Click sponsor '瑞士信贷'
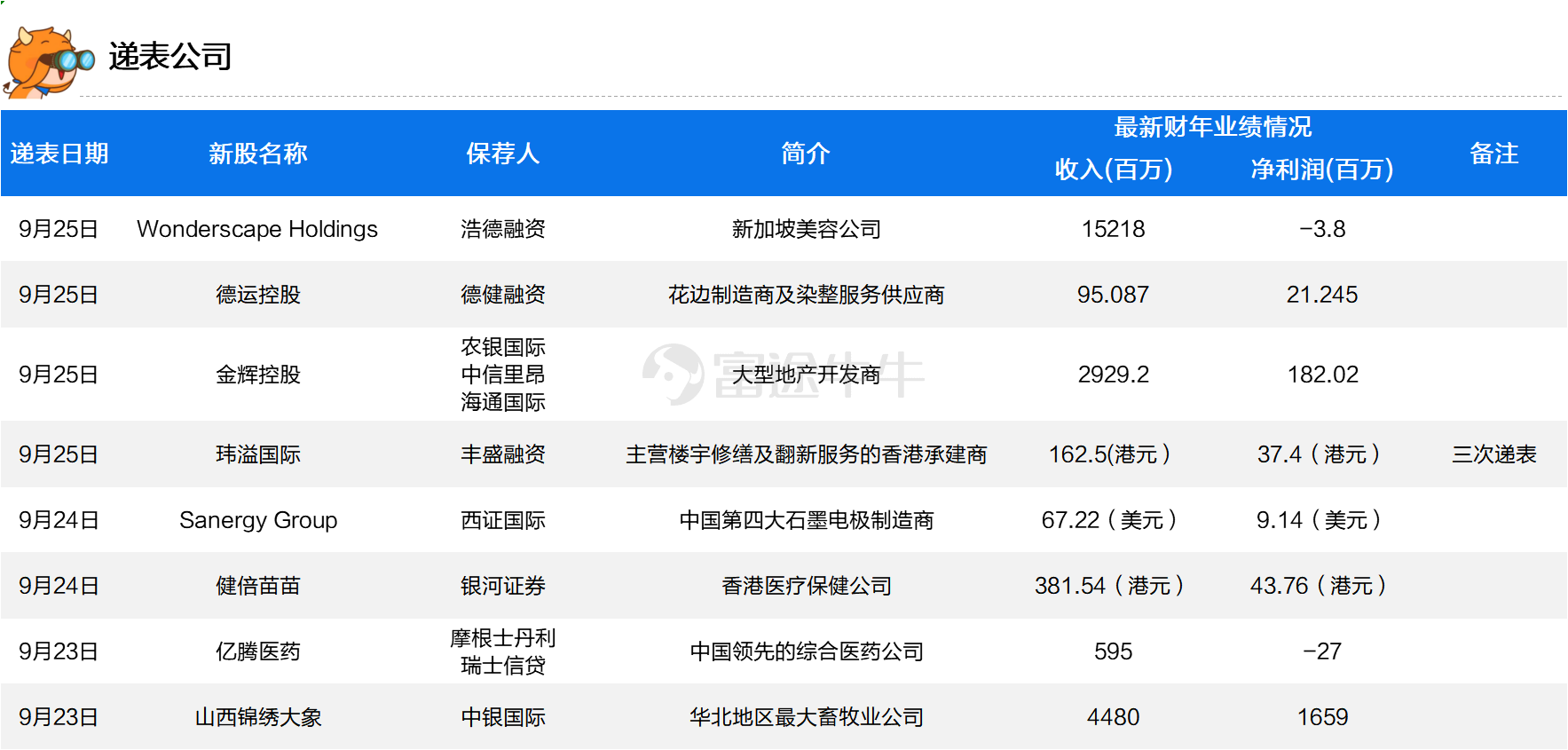 click(503, 666)
